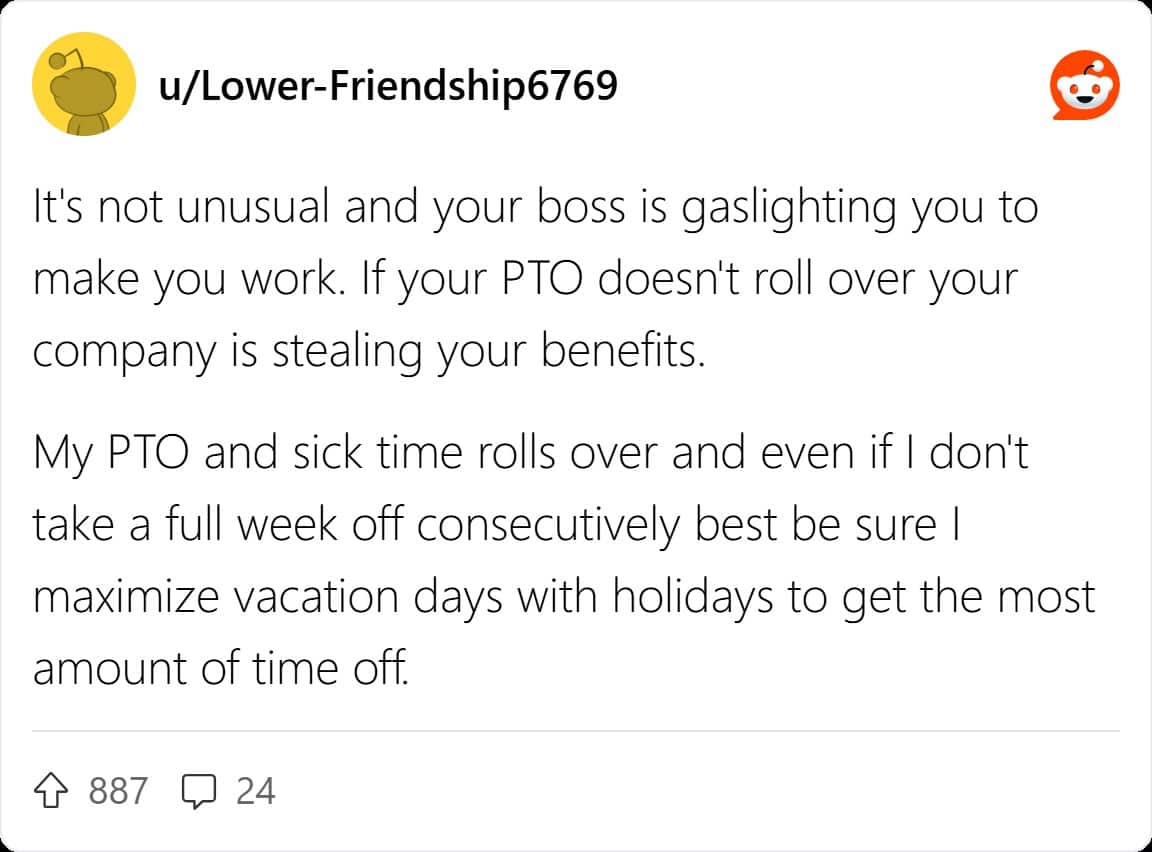Click the horizontal divider above the vote counts
The height and width of the screenshot is (852, 1152).
(x=576, y=731)
